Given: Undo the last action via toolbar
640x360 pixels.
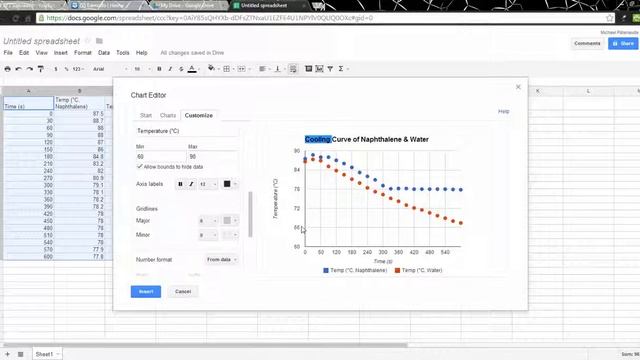Looking at the screenshot, I should pyautogui.click(x=18, y=69).
